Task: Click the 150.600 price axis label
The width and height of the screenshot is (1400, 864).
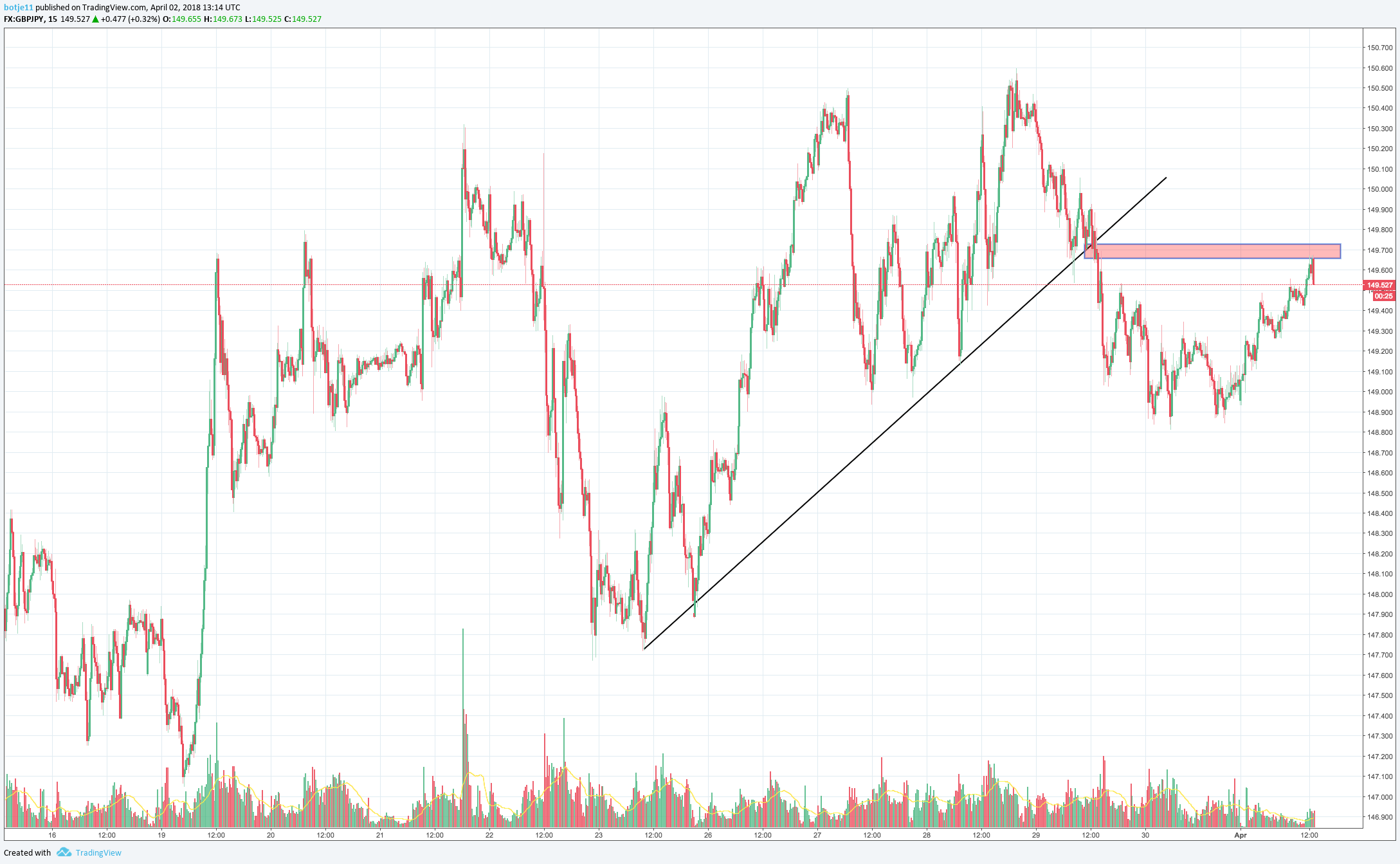Action: click(x=1379, y=68)
